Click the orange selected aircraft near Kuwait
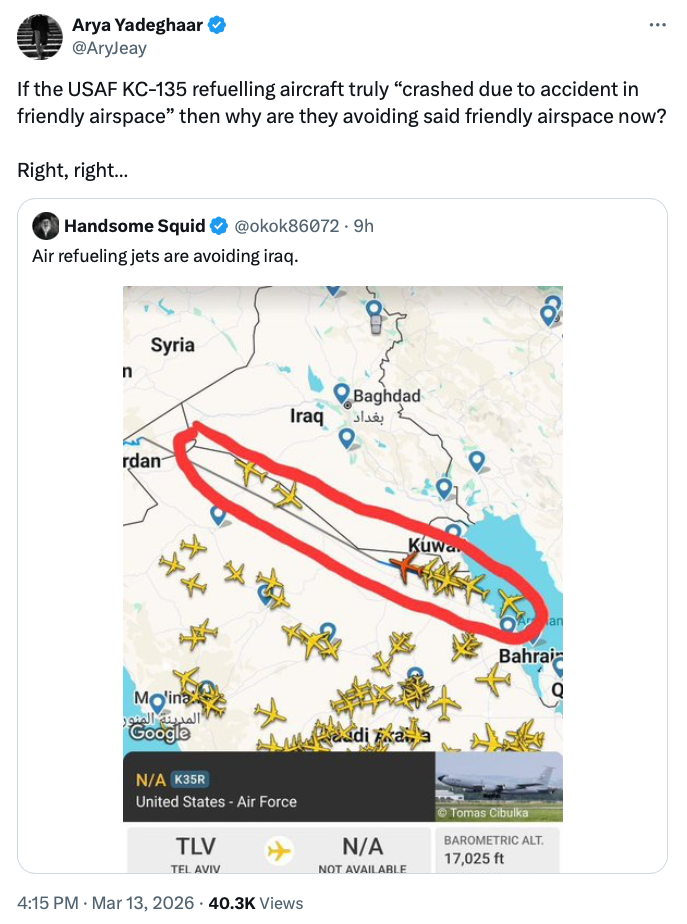Screen dimensions: 687x924 (406, 567)
